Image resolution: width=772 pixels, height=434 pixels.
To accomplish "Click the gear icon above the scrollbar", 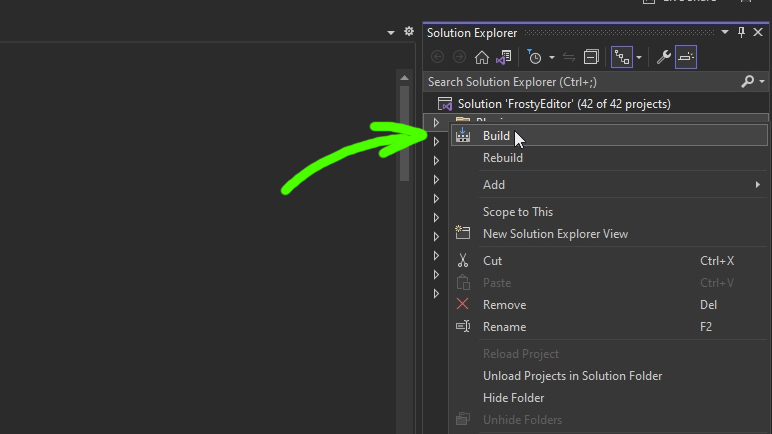I will pos(408,32).
